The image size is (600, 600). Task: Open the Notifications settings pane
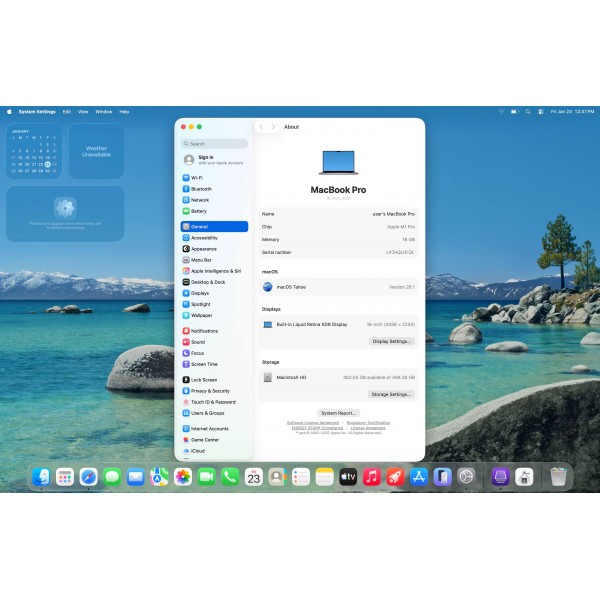point(204,331)
